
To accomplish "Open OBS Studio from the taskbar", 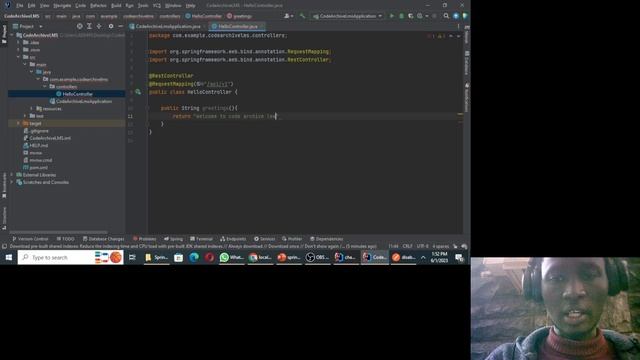I will coord(317,257).
